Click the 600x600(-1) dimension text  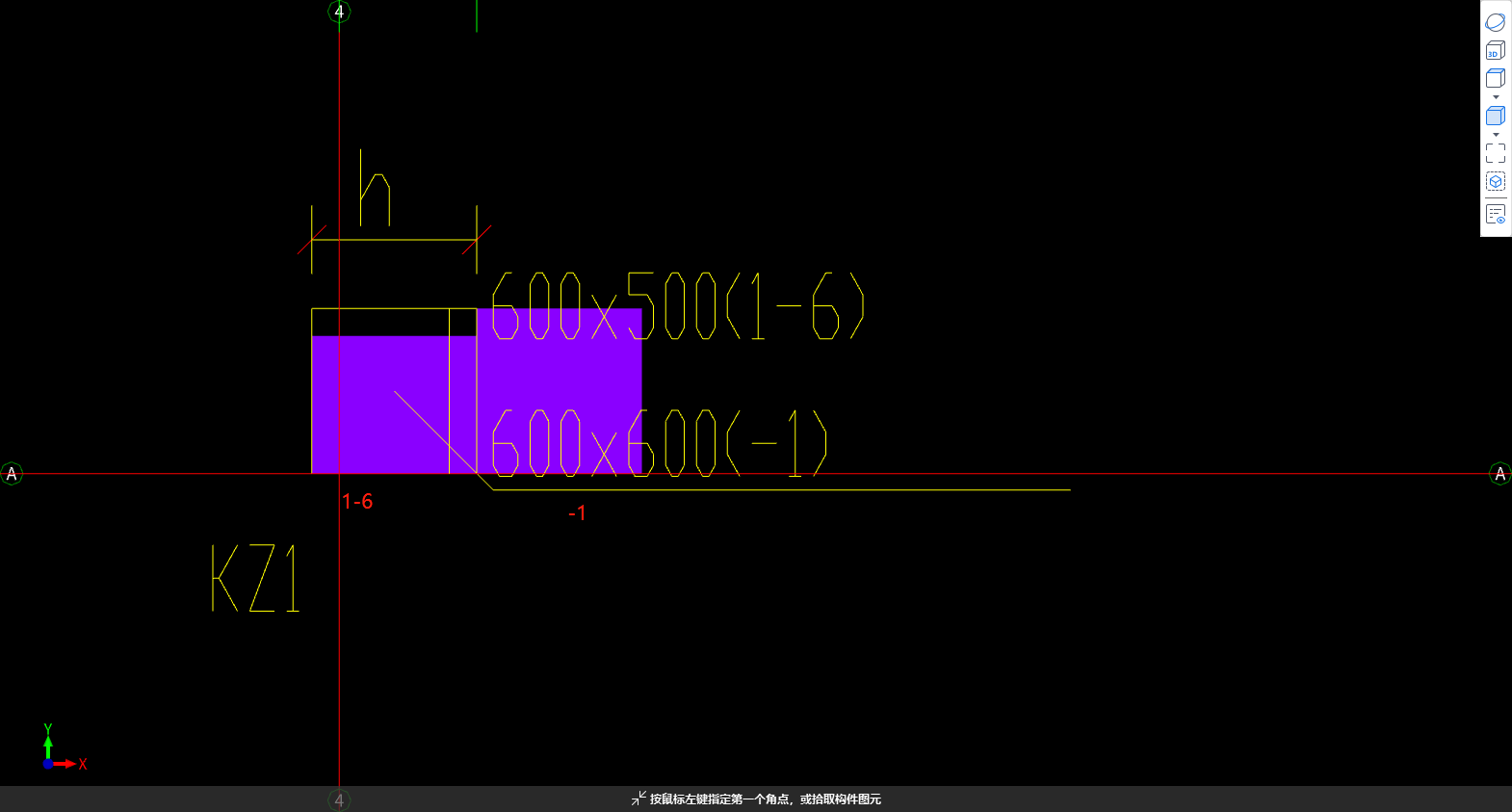pyautogui.click(x=659, y=443)
